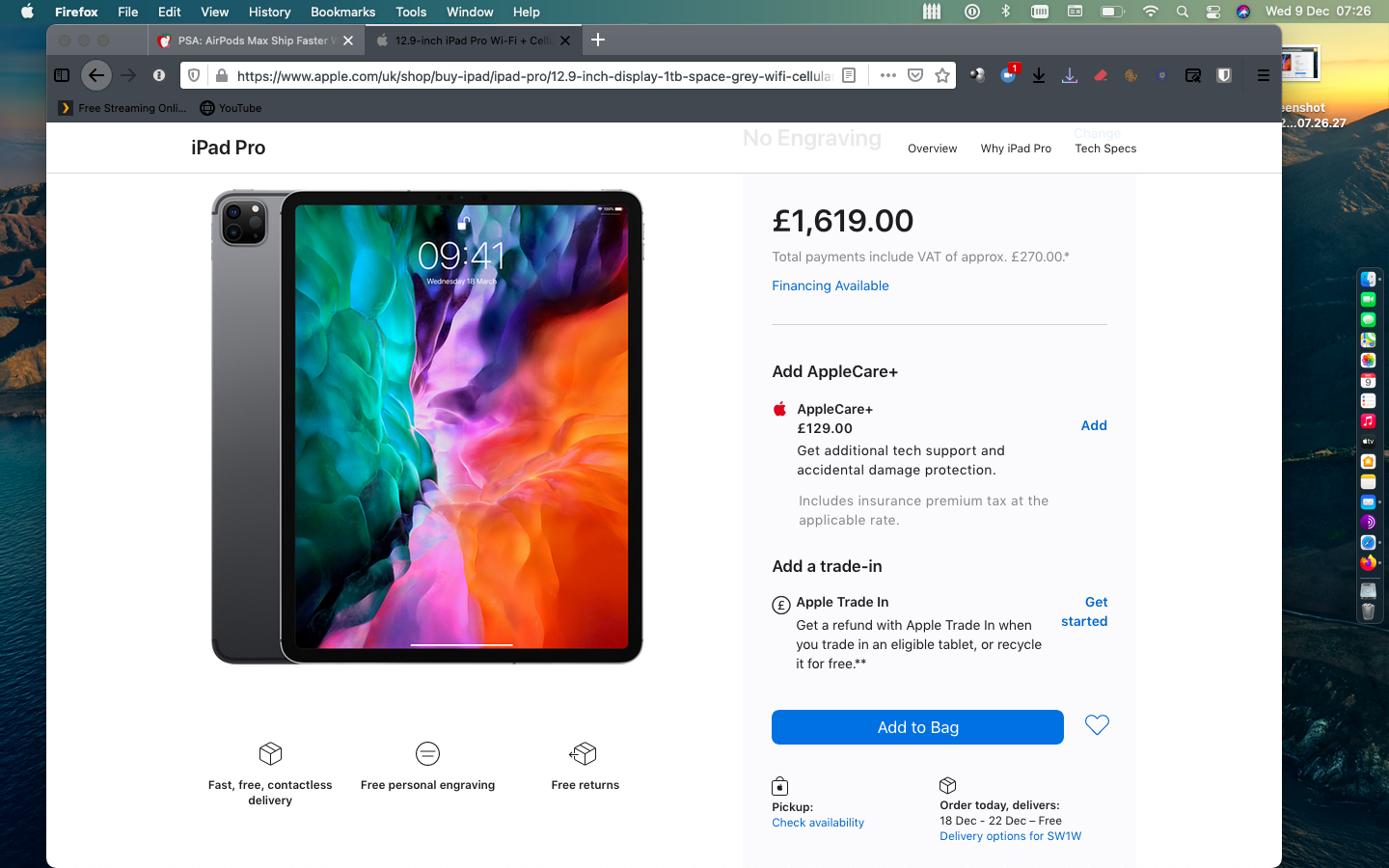The image size is (1389, 868).
Task: Open page actions three-dot menu
Action: (x=888, y=75)
